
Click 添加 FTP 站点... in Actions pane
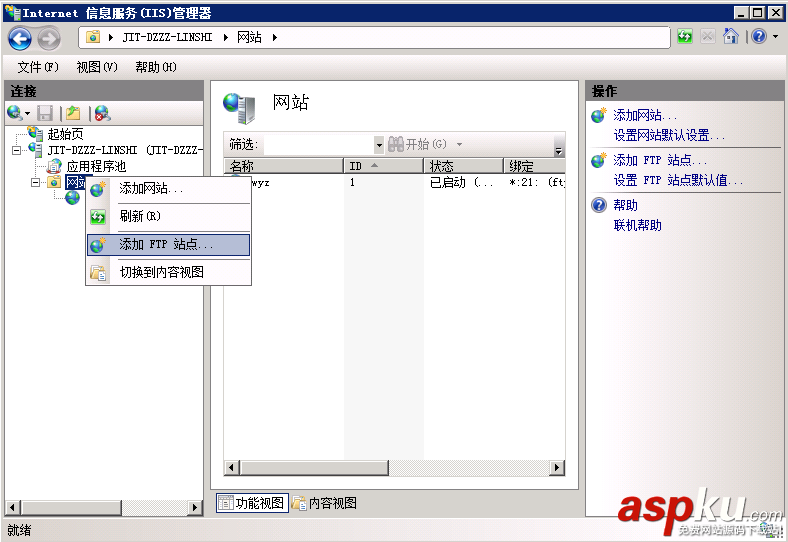click(660, 160)
